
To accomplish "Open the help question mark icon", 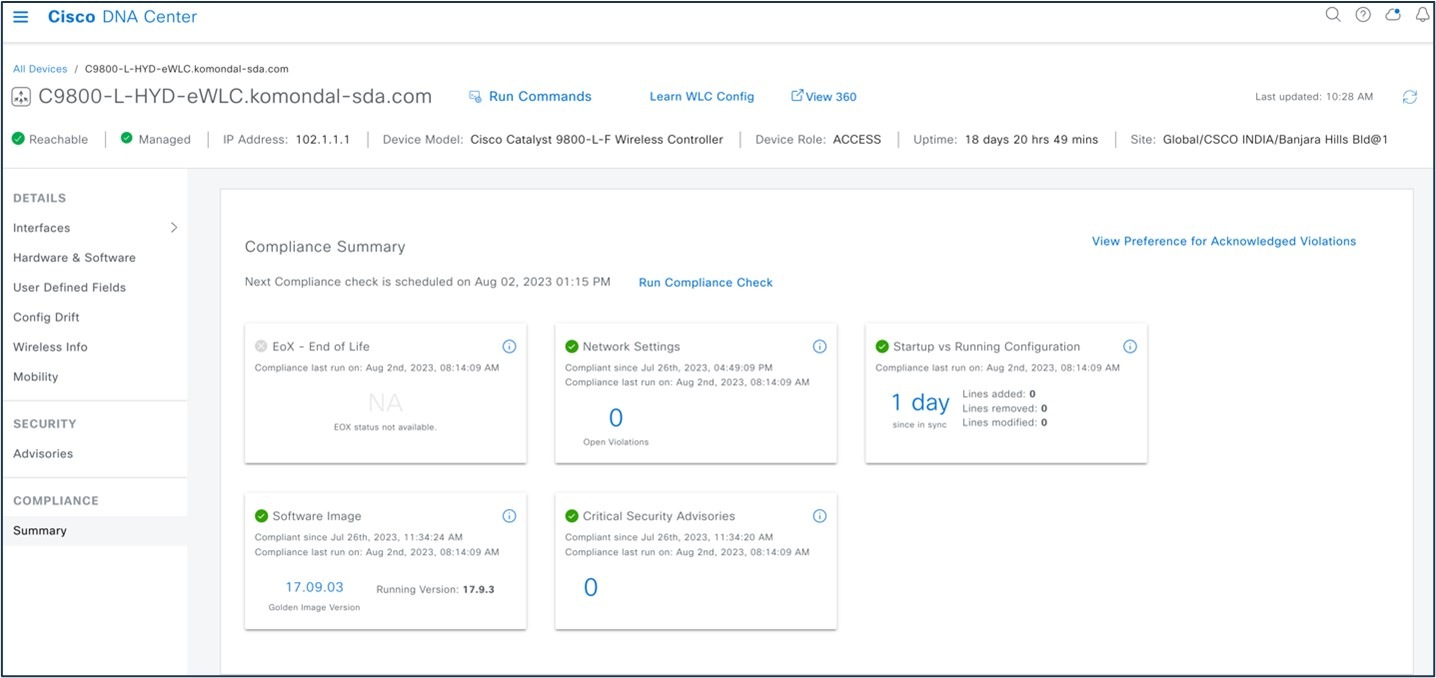I will point(1362,15).
